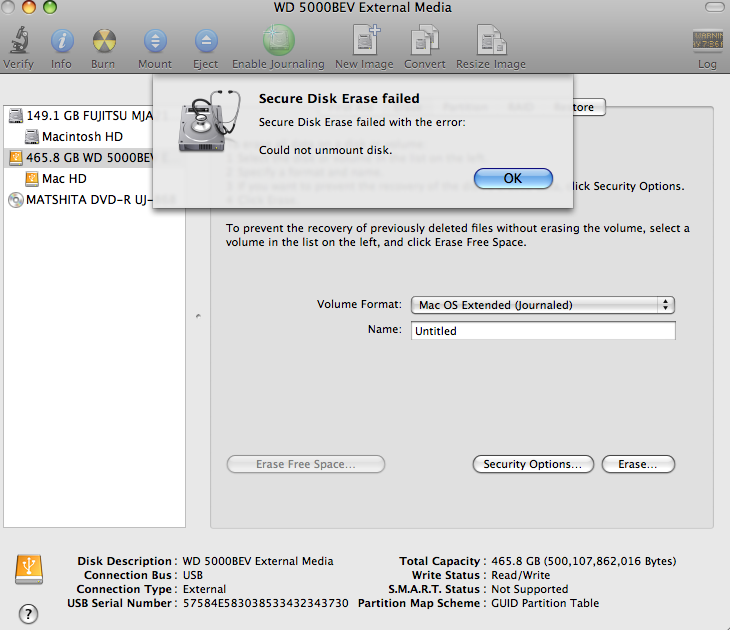Click the Burn toolbar icon
Screen dimensions: 730x630
103,41
